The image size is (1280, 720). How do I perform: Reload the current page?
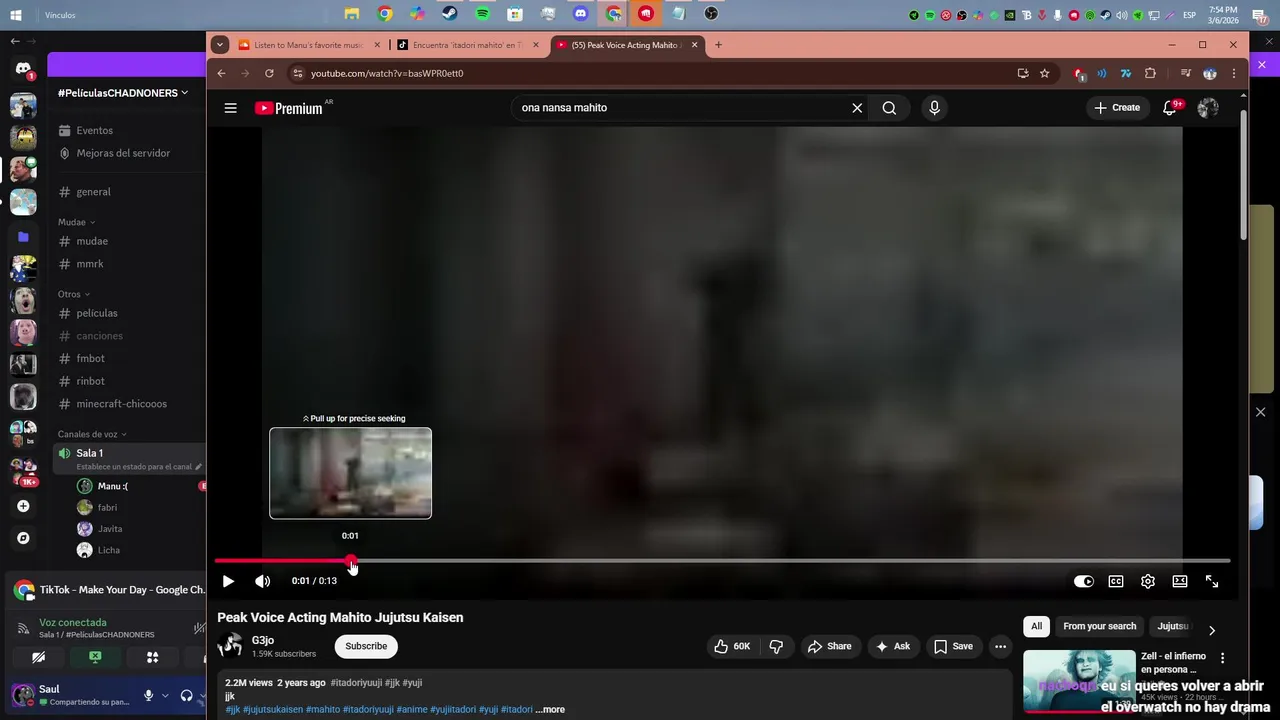point(269,73)
